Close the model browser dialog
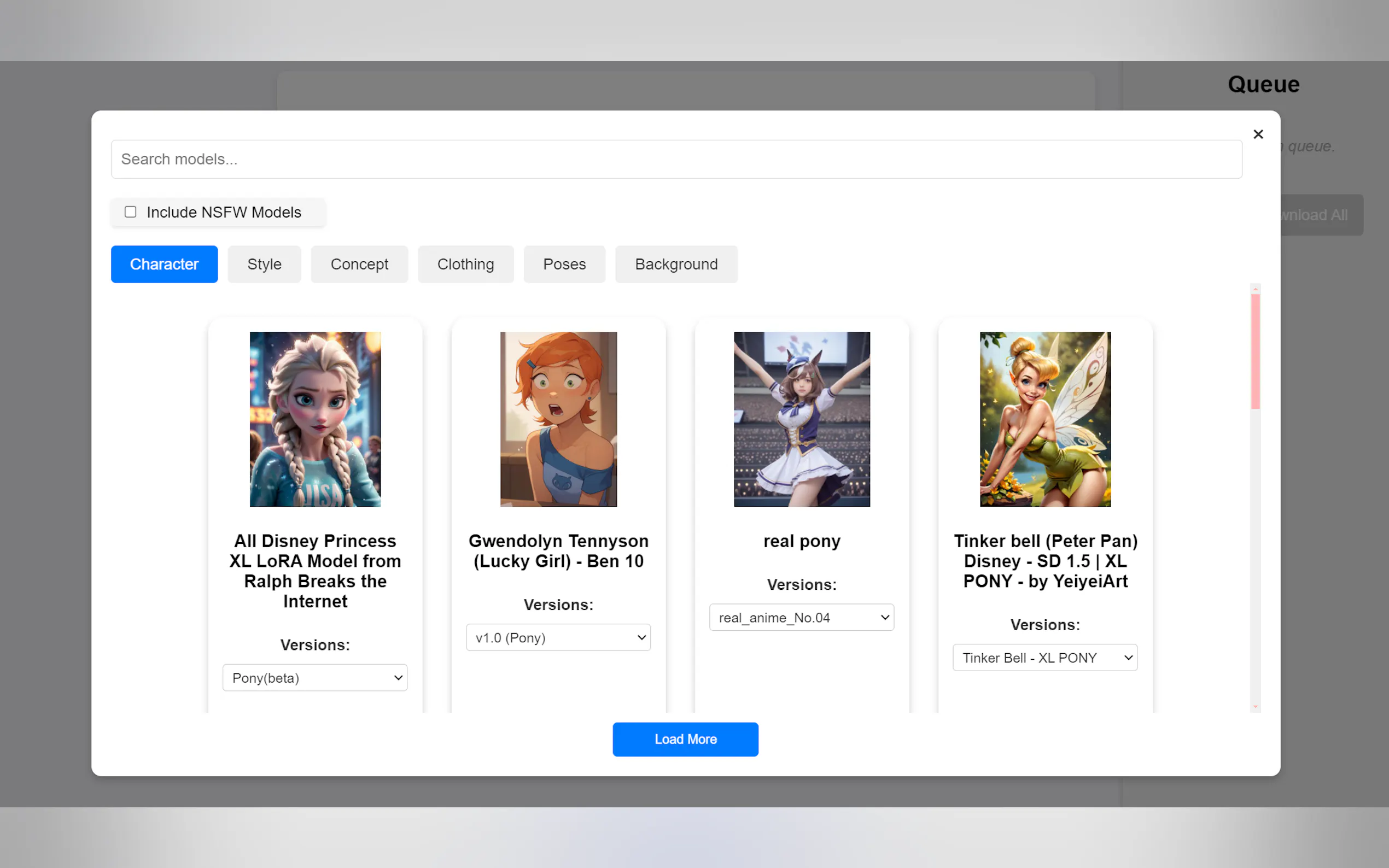The height and width of the screenshot is (868, 1389). coord(1258,134)
